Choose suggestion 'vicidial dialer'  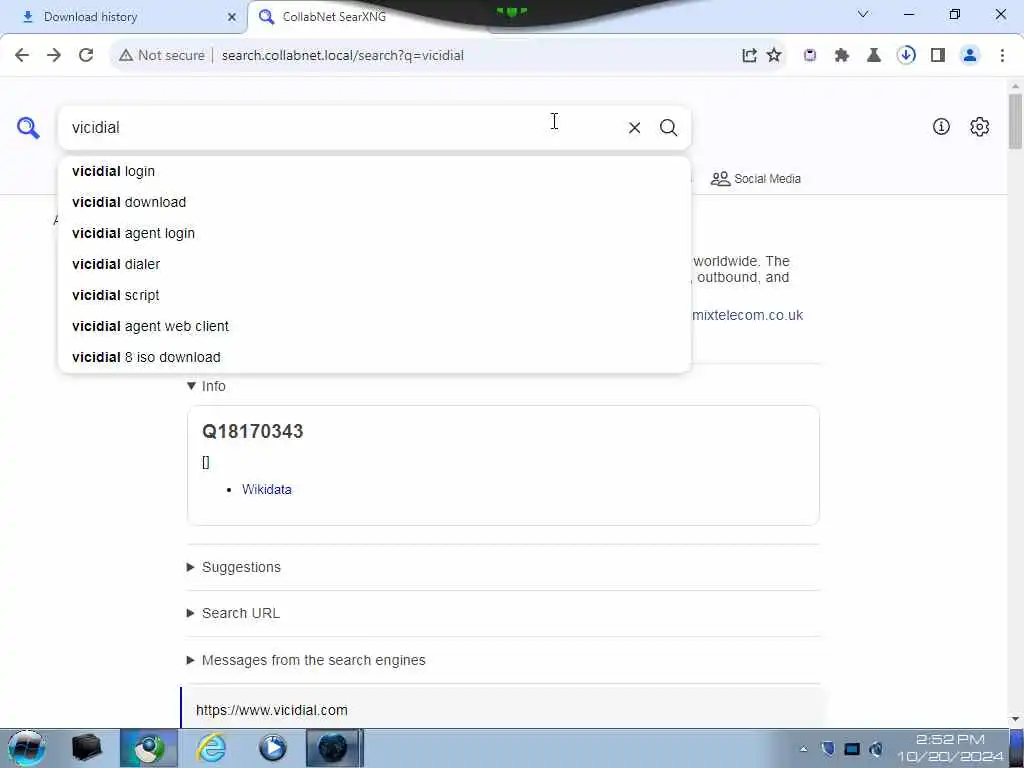click(x=374, y=264)
